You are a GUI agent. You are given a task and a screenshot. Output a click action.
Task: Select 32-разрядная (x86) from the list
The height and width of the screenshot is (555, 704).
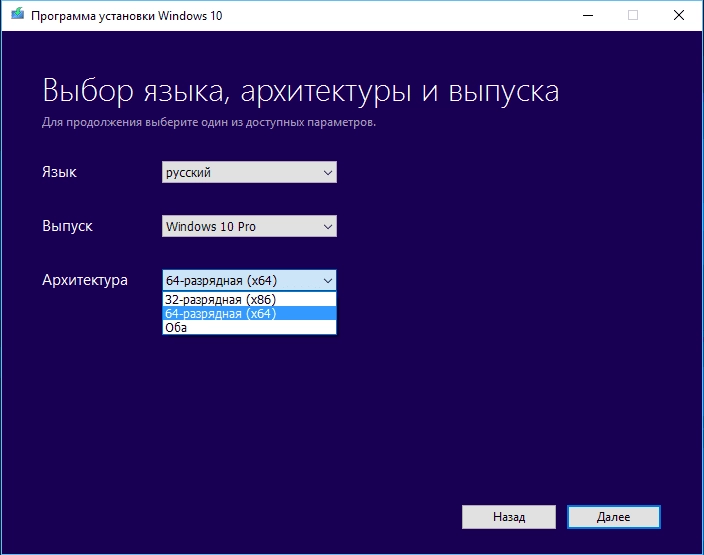click(249, 300)
